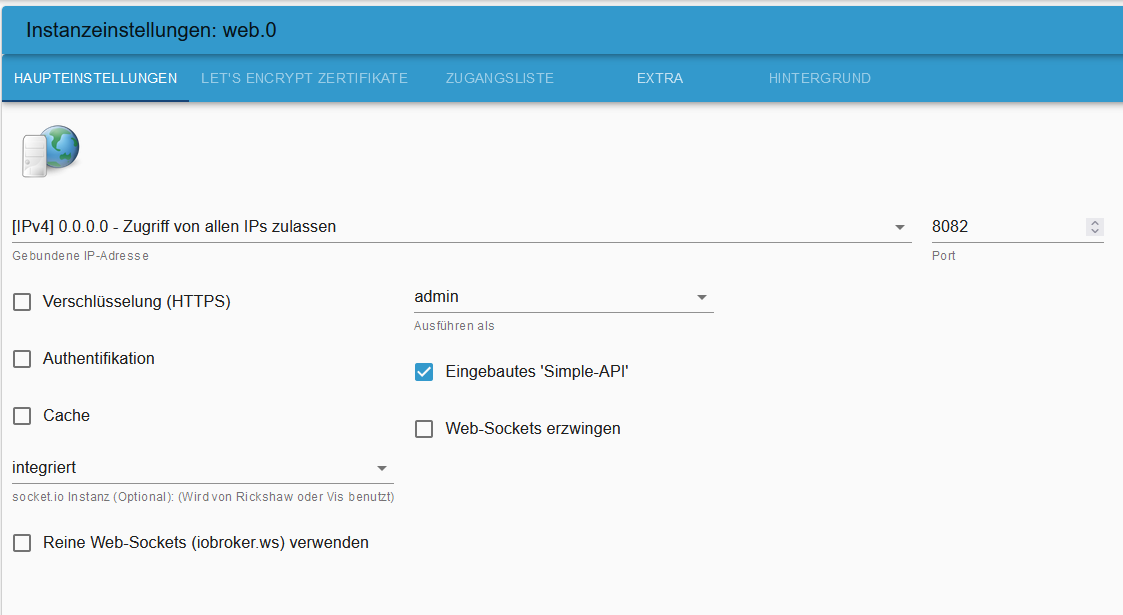Toggle the Authentifikation checkbox
The image size is (1123, 615).
coord(22,359)
